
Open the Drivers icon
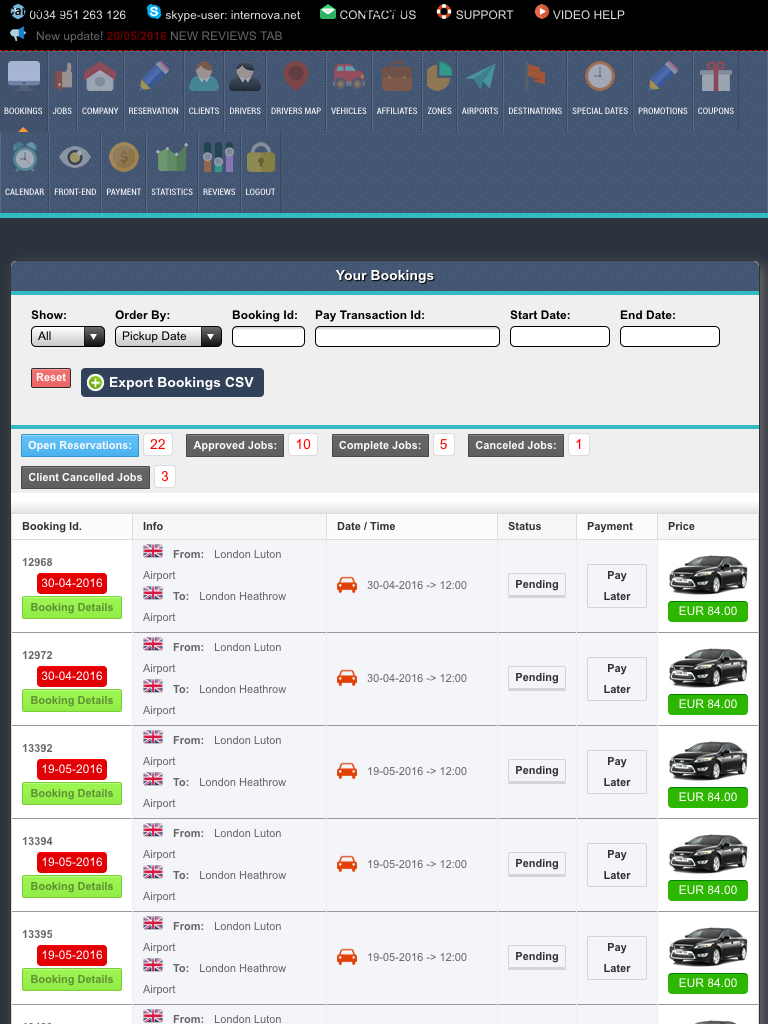pos(245,76)
